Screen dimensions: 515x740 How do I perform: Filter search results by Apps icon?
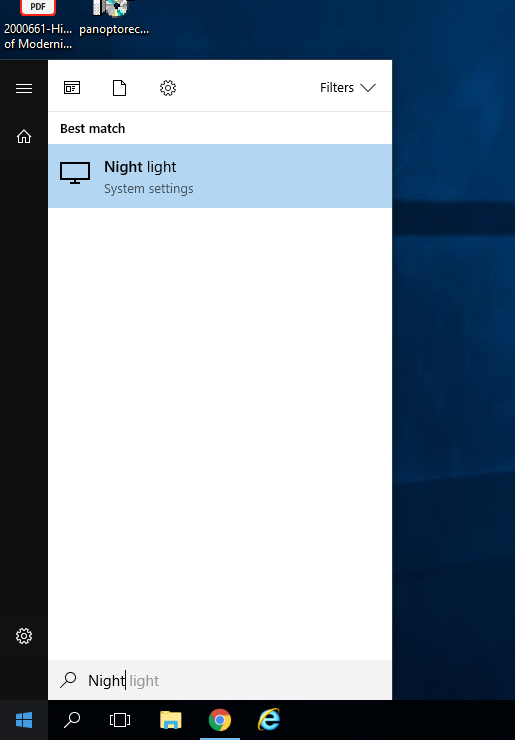click(72, 88)
